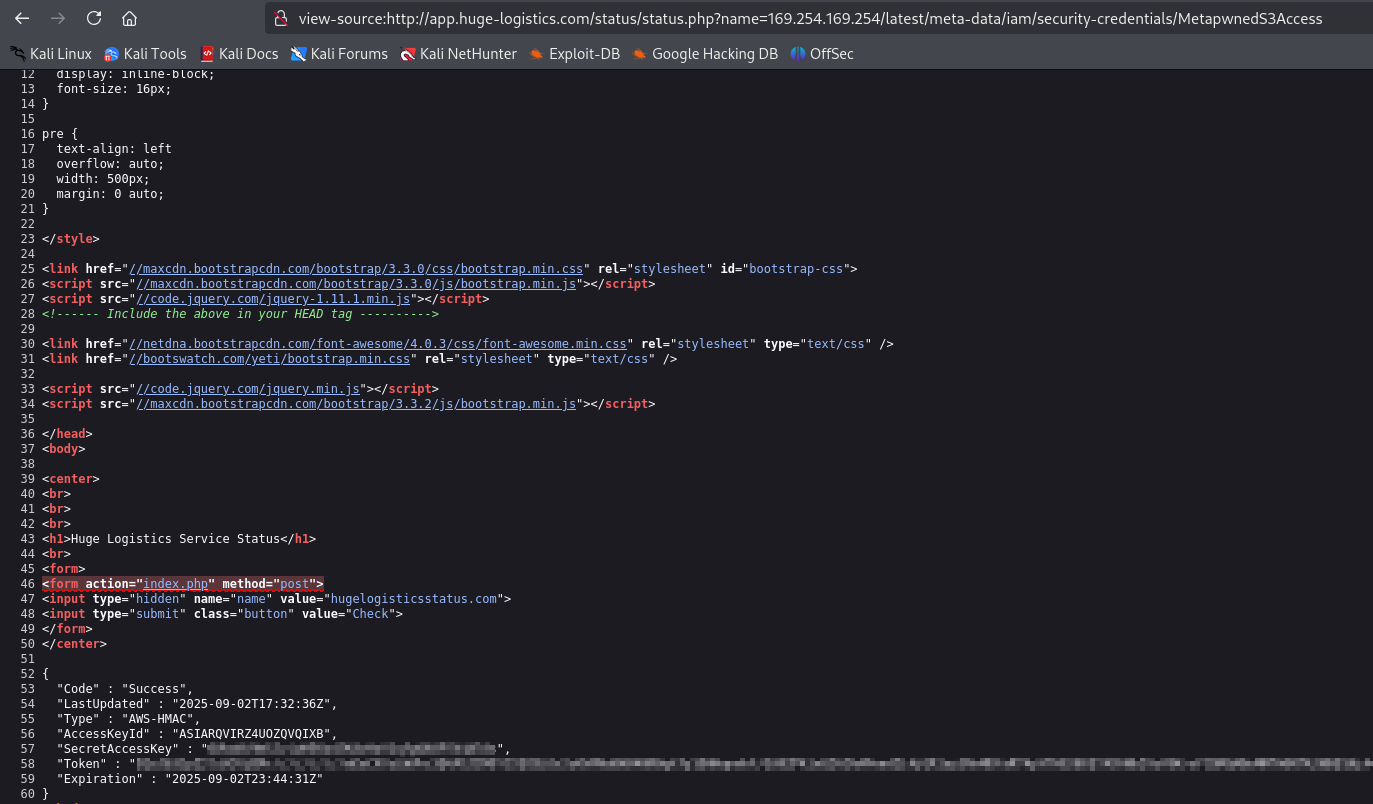Image resolution: width=1373 pixels, height=804 pixels.
Task: Click the <body> tag on line 37
Action: 64,449
